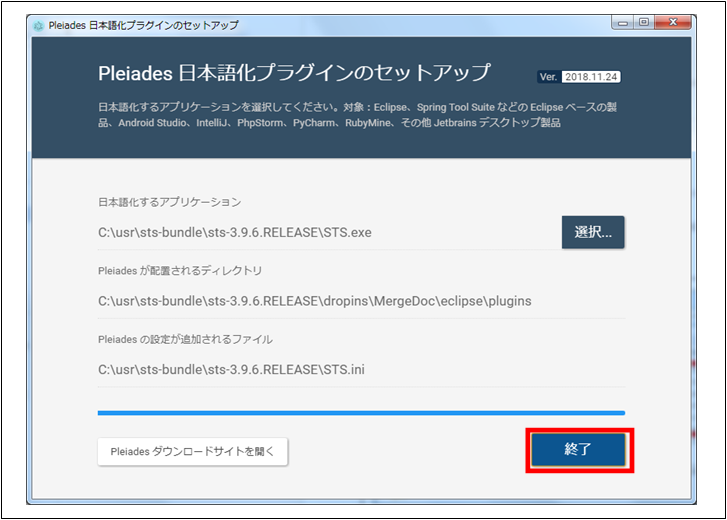Click the large setup heading in the header
The image size is (727, 520).
(x=294, y=73)
